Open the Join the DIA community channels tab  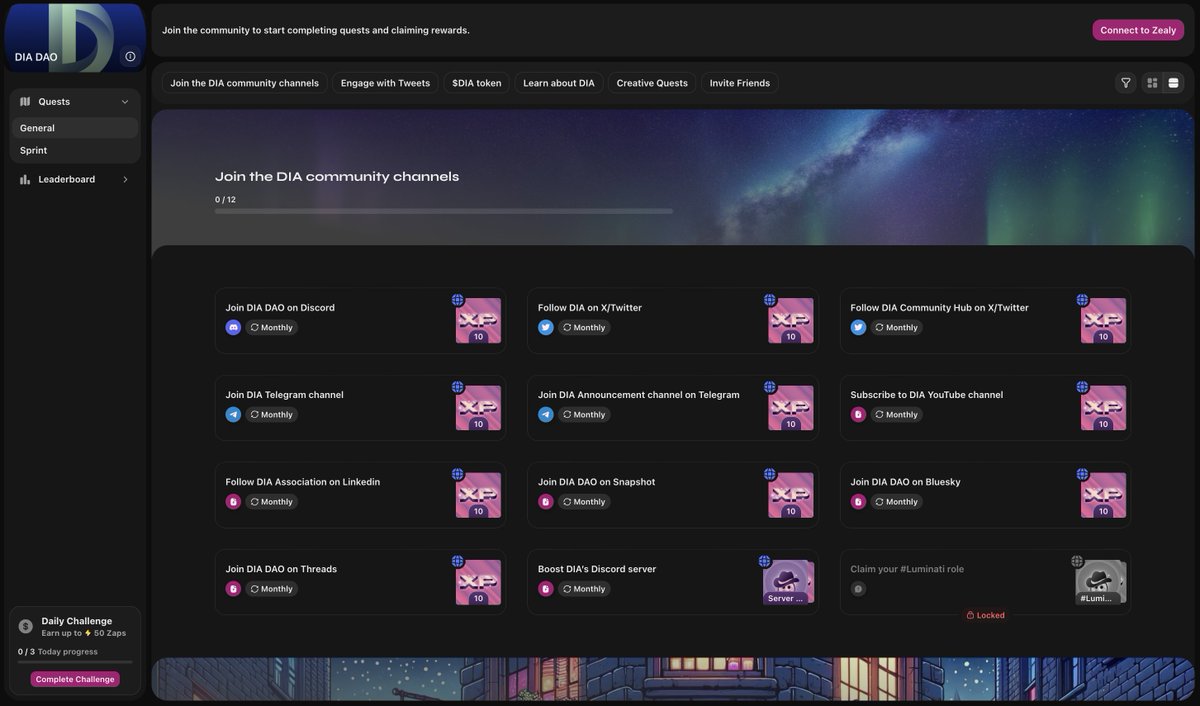pyautogui.click(x=245, y=83)
